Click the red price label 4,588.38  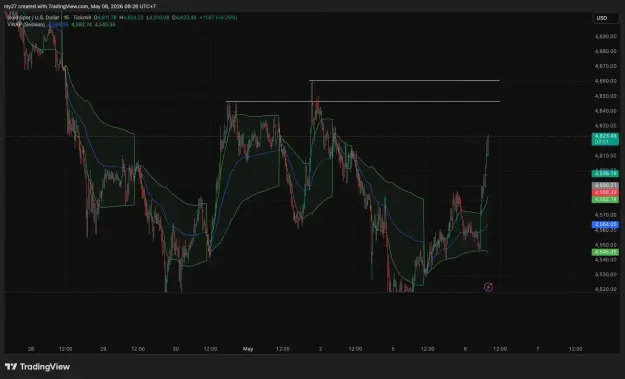605,192
